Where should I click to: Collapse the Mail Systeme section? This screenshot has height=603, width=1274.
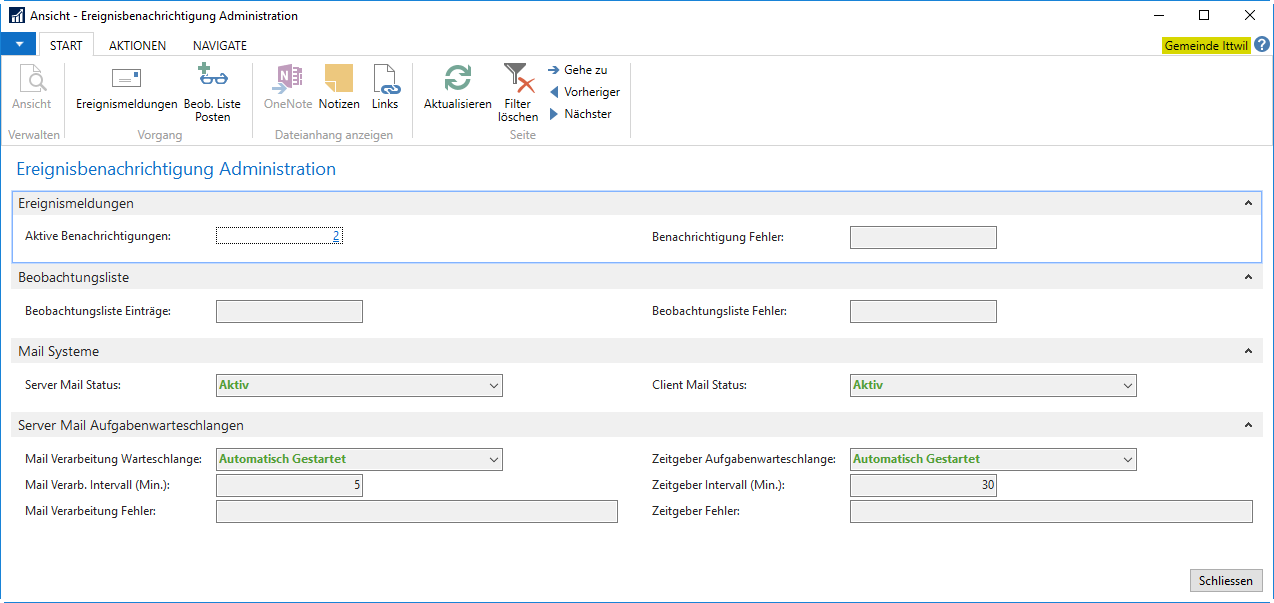1247,351
